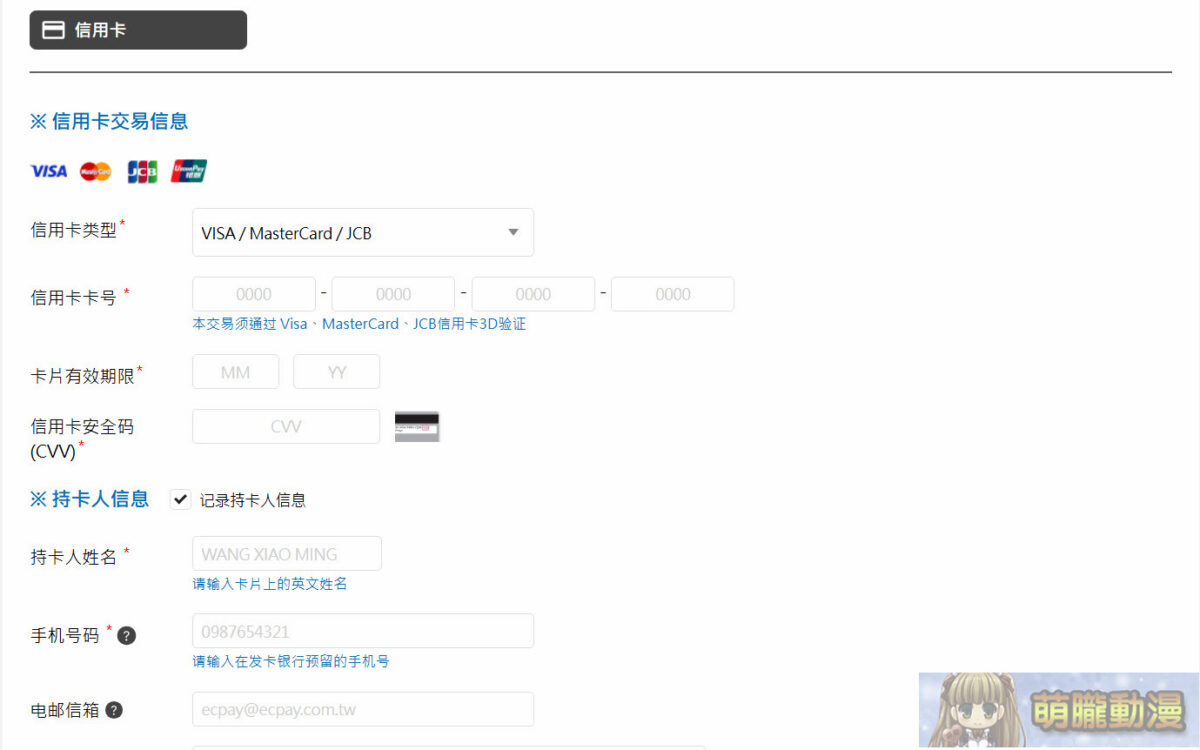Focus the second card number field

[x=393, y=294]
